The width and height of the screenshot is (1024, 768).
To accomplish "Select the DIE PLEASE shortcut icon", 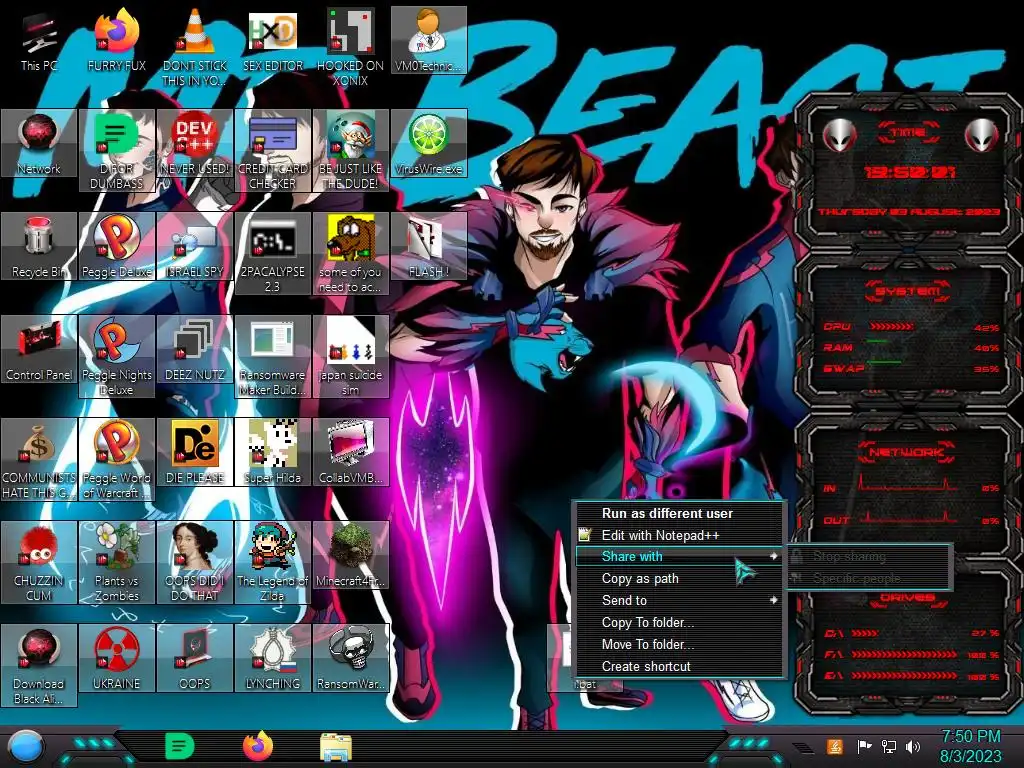I will (195, 453).
